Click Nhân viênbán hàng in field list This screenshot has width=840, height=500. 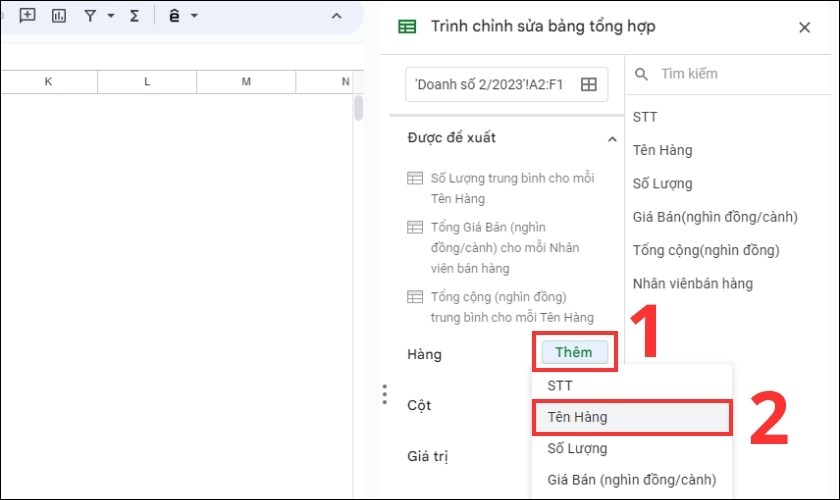pos(693,283)
